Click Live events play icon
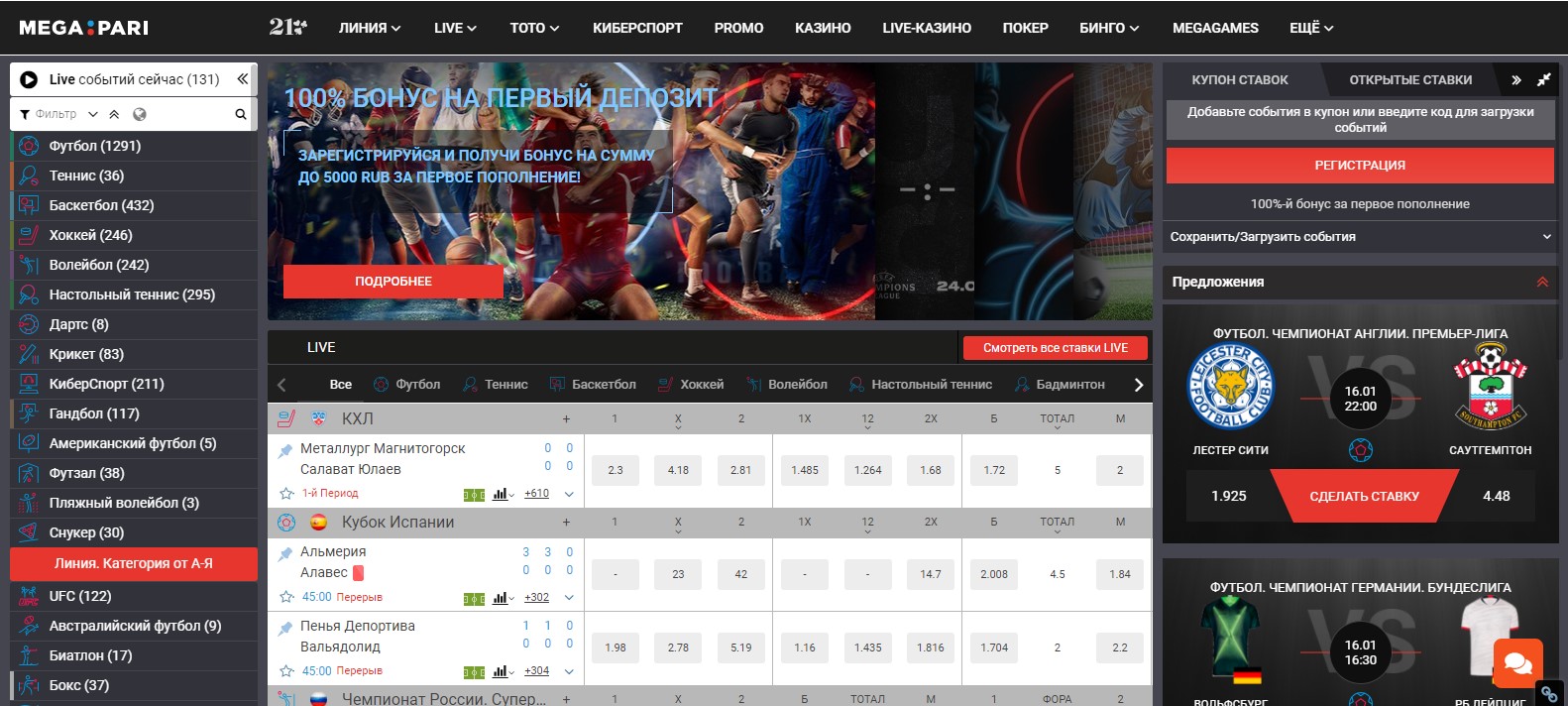 point(29,79)
